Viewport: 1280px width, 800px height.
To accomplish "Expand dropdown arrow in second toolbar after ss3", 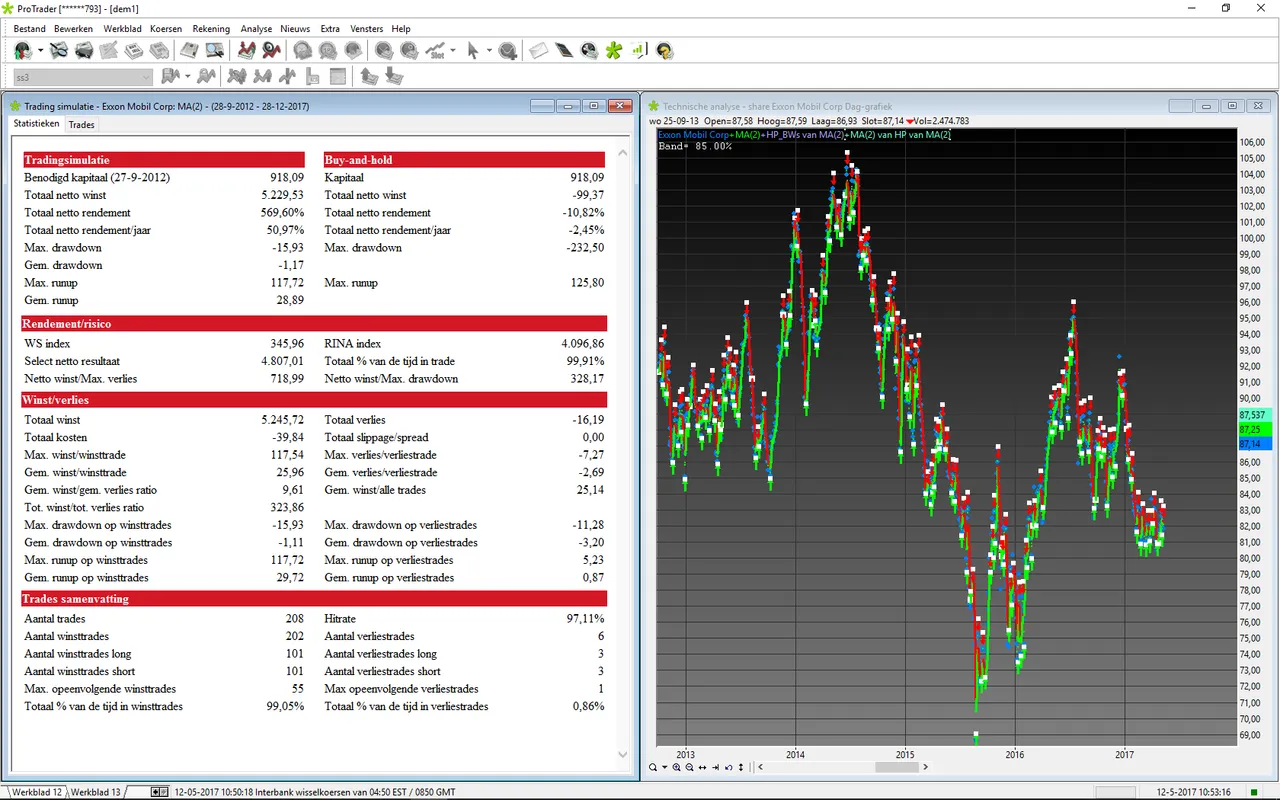I will coord(188,76).
